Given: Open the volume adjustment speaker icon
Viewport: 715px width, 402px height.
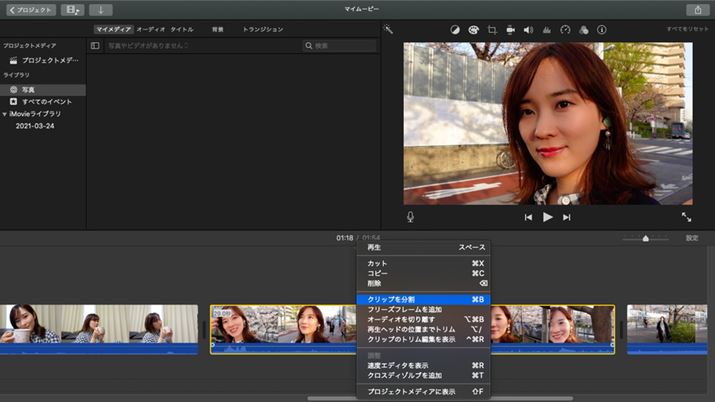Looking at the screenshot, I should click(x=528, y=30).
